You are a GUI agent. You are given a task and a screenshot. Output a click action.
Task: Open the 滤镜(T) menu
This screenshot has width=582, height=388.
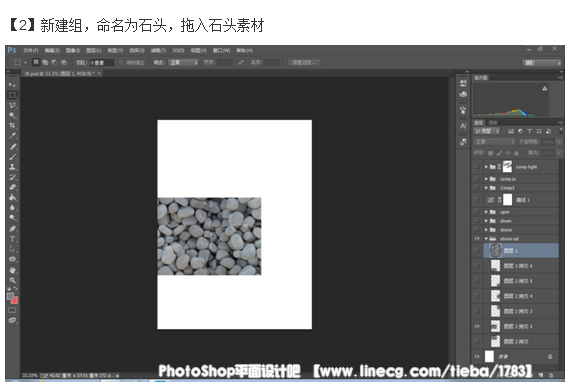coord(158,50)
